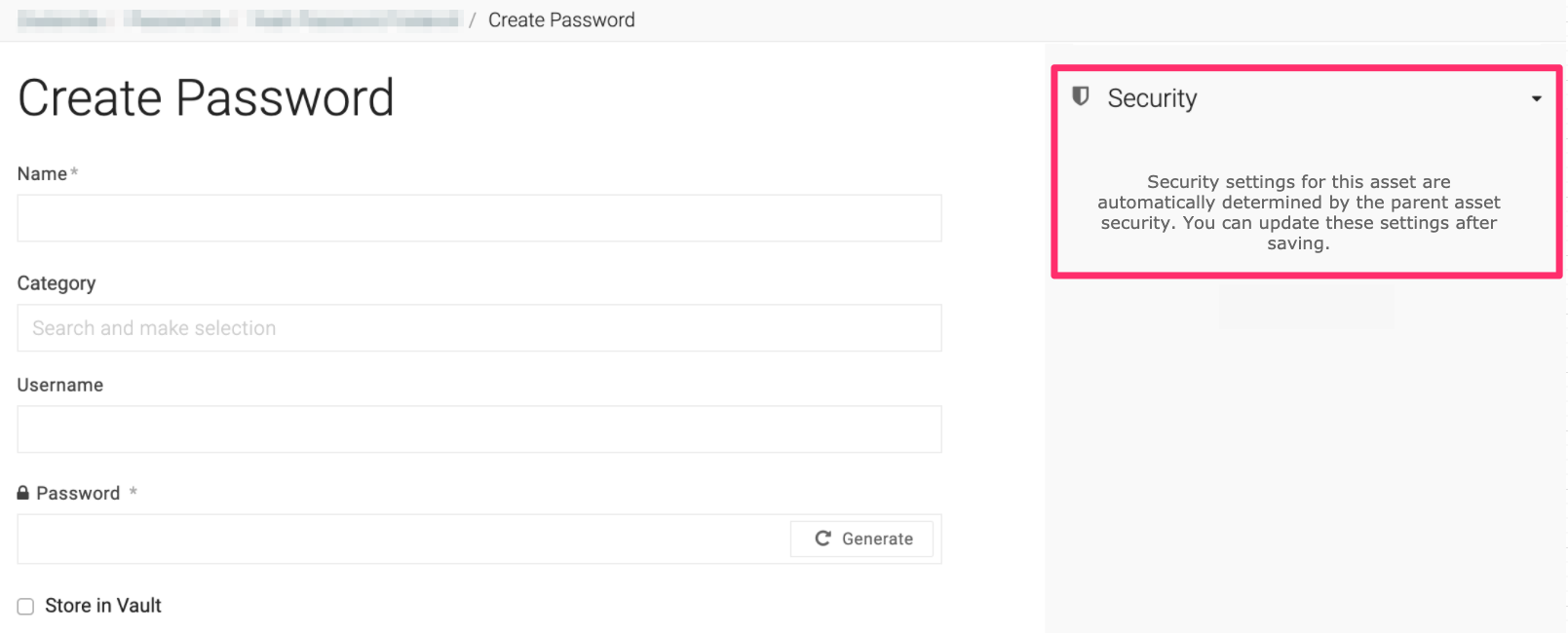Click the Category field label
Viewport: 1568px width, 633px height.
click(57, 283)
